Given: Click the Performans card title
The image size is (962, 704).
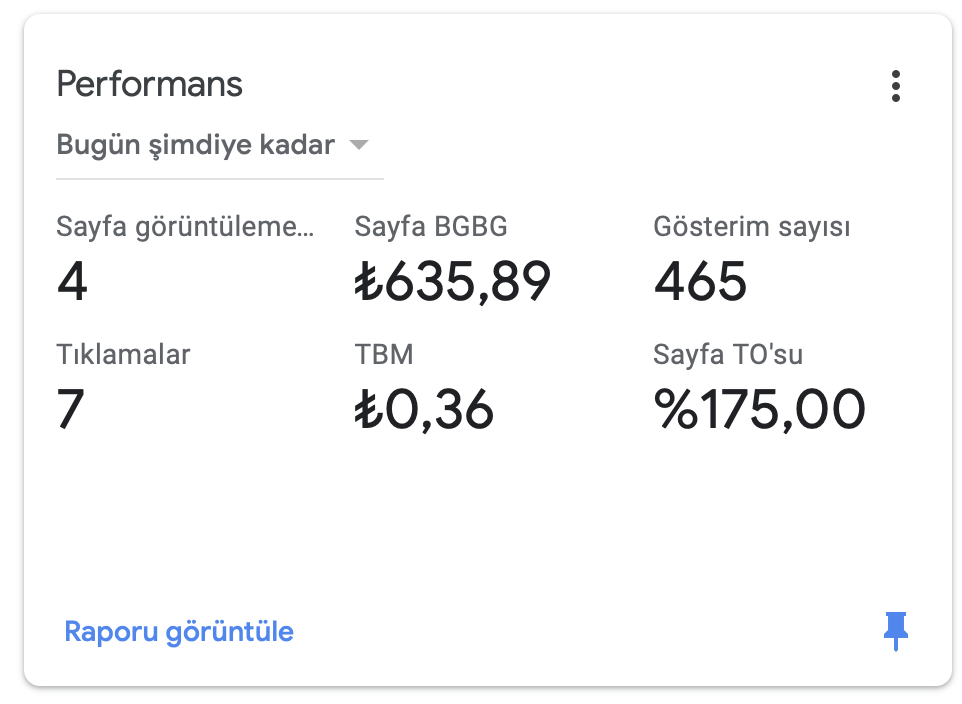Looking at the screenshot, I should [150, 83].
